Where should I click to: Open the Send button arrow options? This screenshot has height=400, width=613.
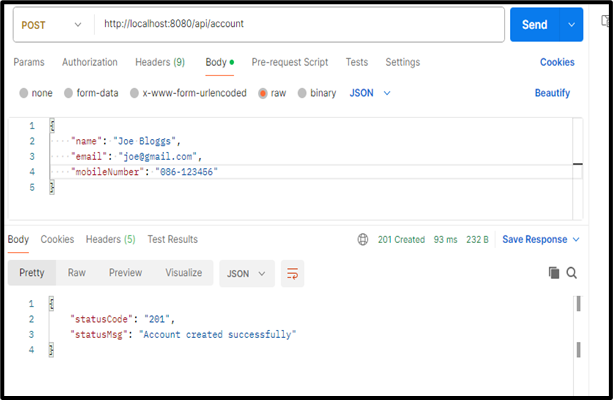pos(572,24)
